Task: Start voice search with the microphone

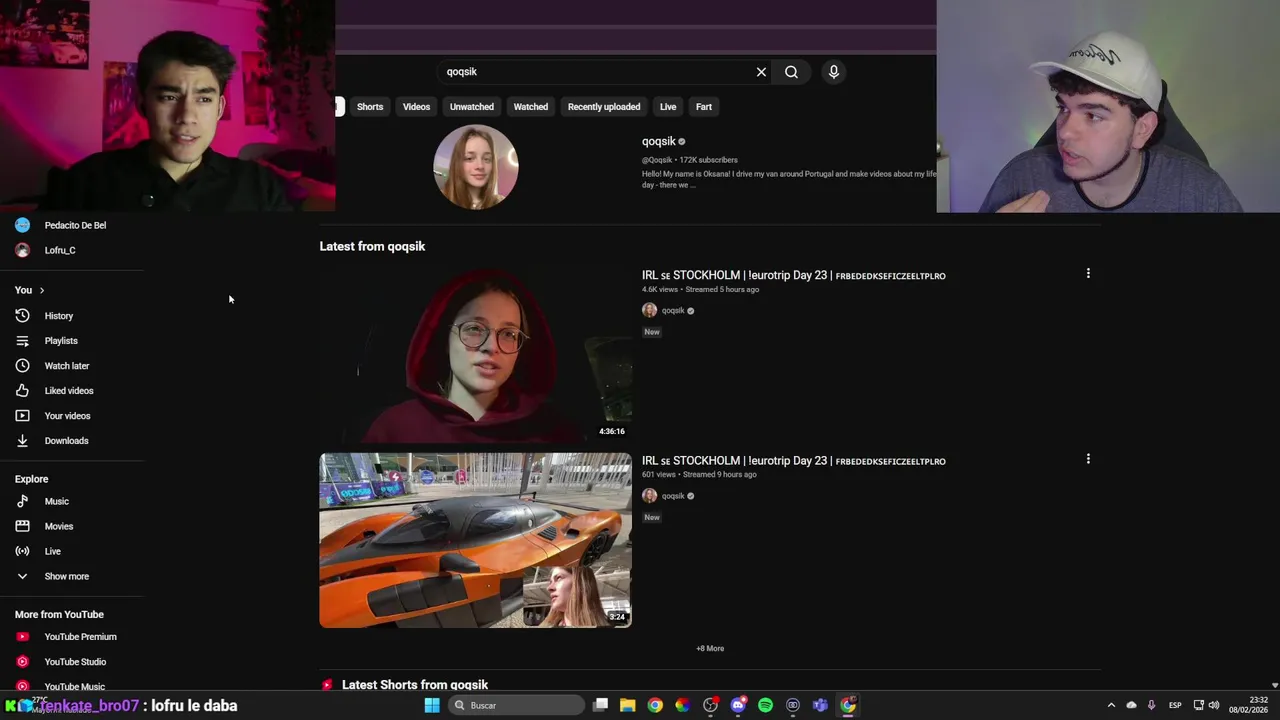Action: pos(833,72)
